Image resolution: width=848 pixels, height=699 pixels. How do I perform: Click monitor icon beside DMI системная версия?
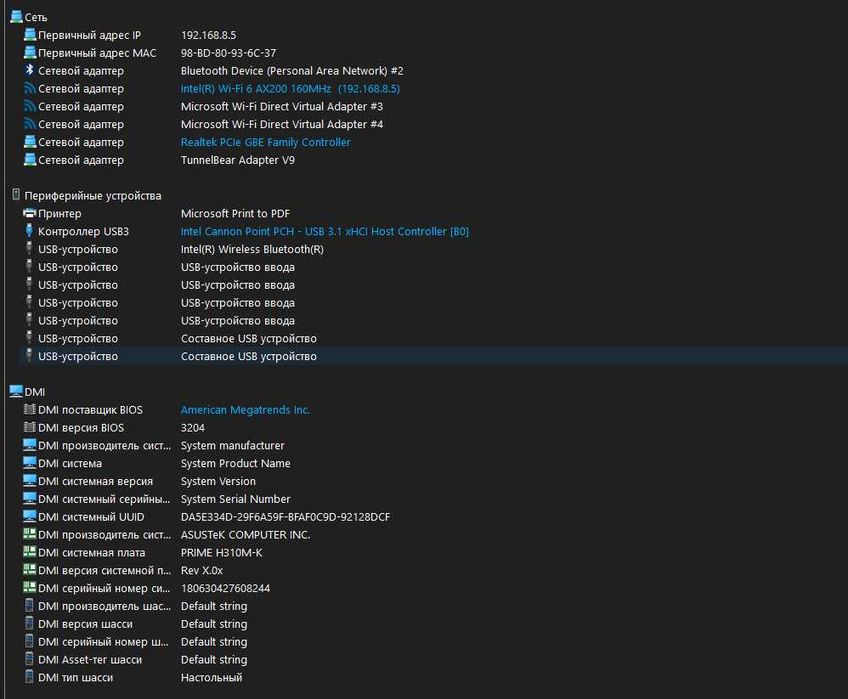[x=30, y=481]
